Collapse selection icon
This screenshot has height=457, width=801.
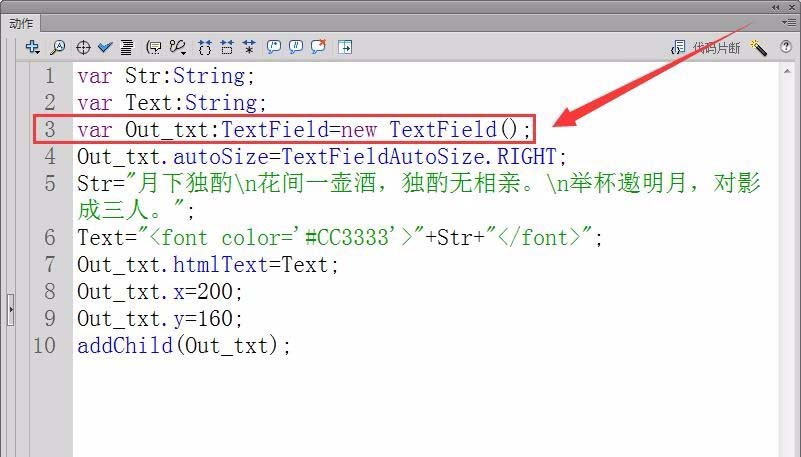click(x=227, y=47)
